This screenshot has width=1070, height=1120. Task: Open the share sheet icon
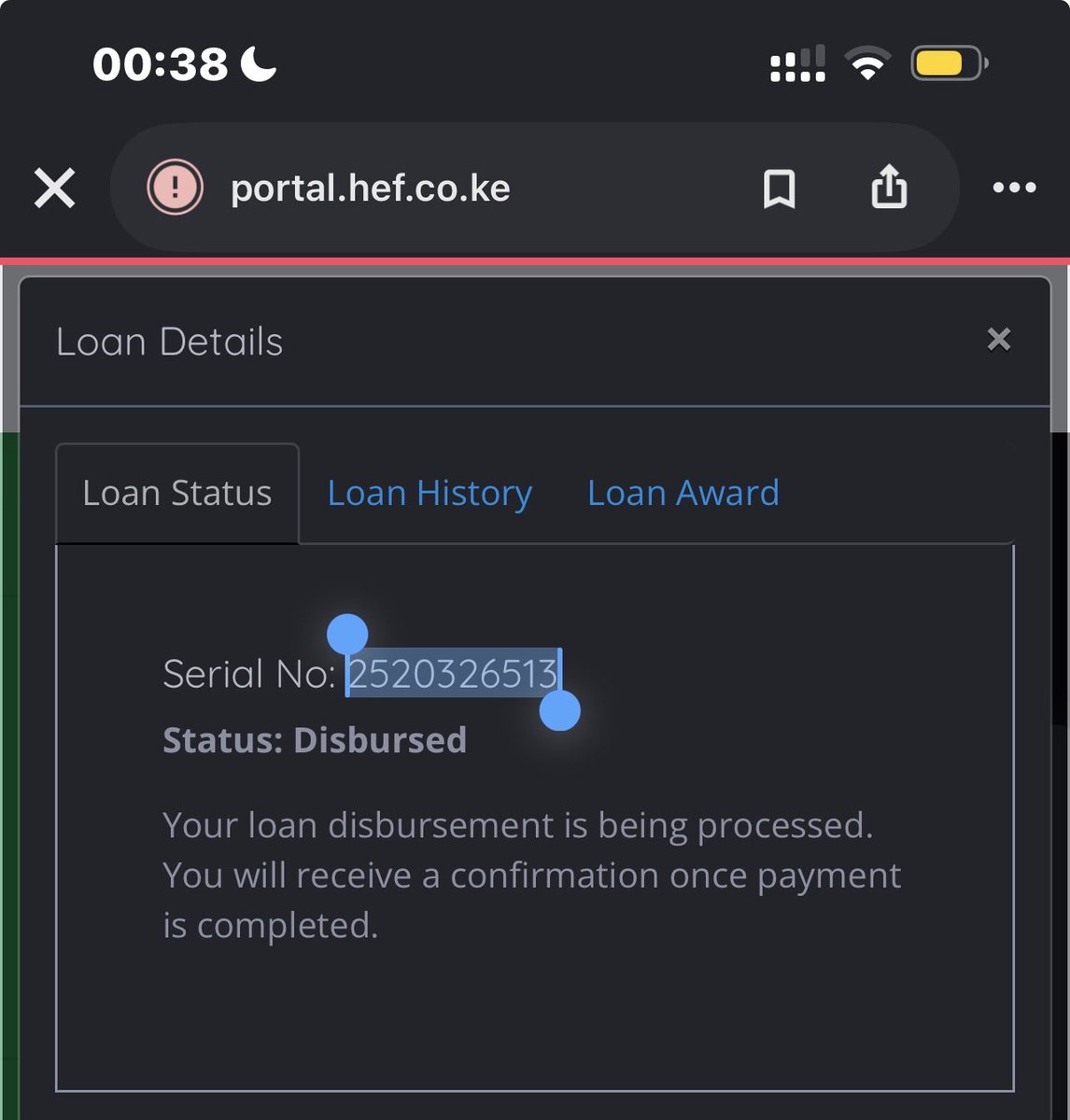click(889, 186)
